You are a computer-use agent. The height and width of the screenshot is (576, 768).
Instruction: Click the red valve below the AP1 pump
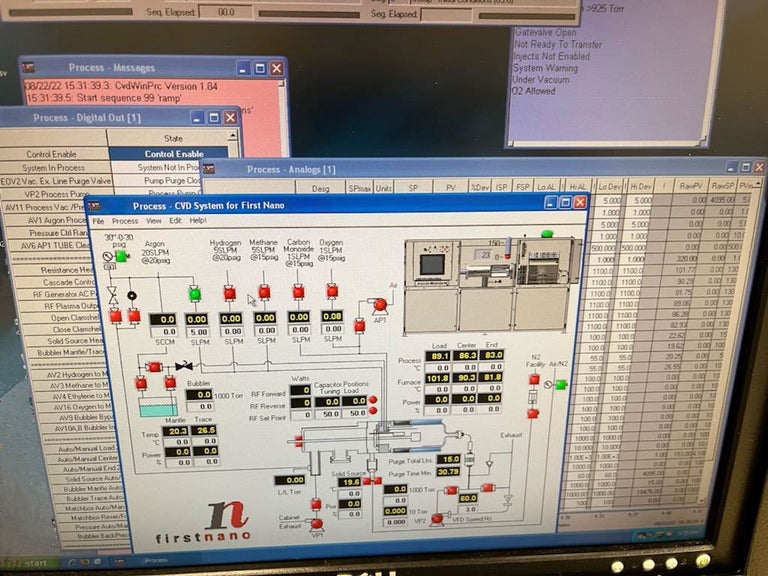360,325
